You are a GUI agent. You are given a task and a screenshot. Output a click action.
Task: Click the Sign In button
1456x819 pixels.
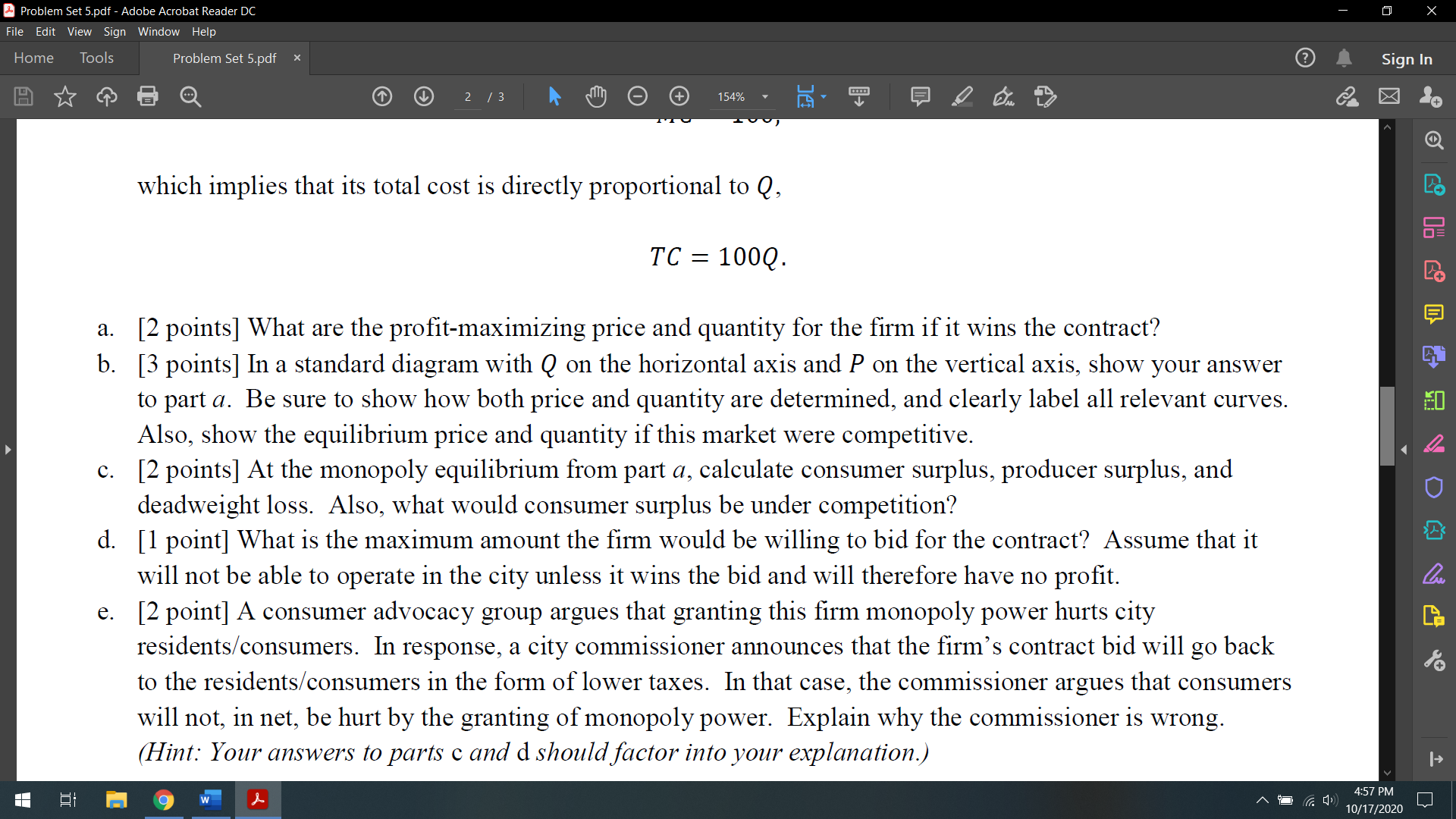pyautogui.click(x=1407, y=58)
